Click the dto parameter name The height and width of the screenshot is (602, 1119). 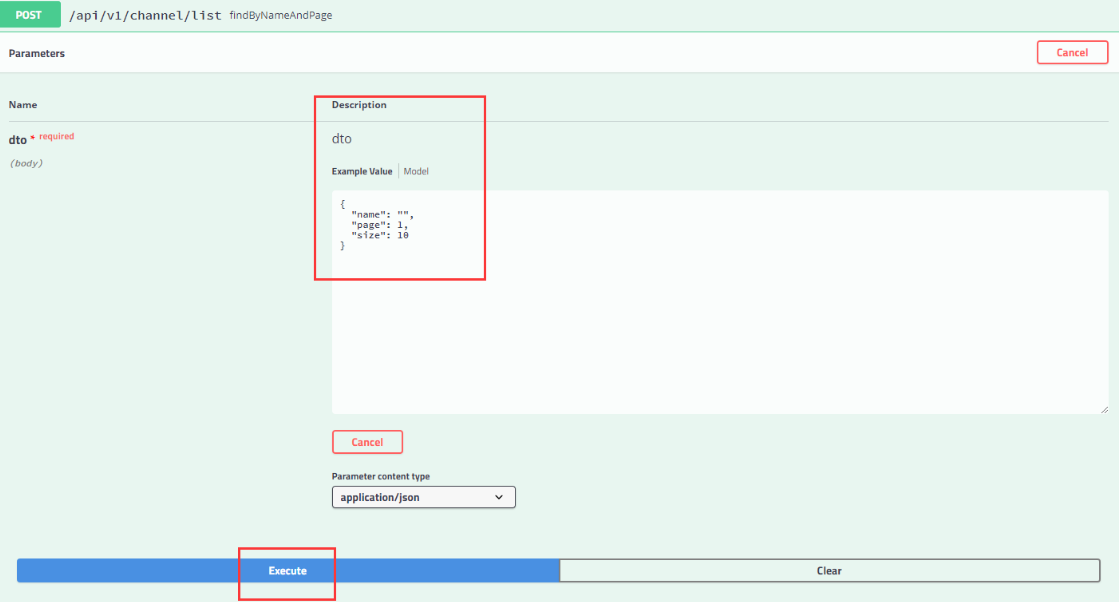18,140
